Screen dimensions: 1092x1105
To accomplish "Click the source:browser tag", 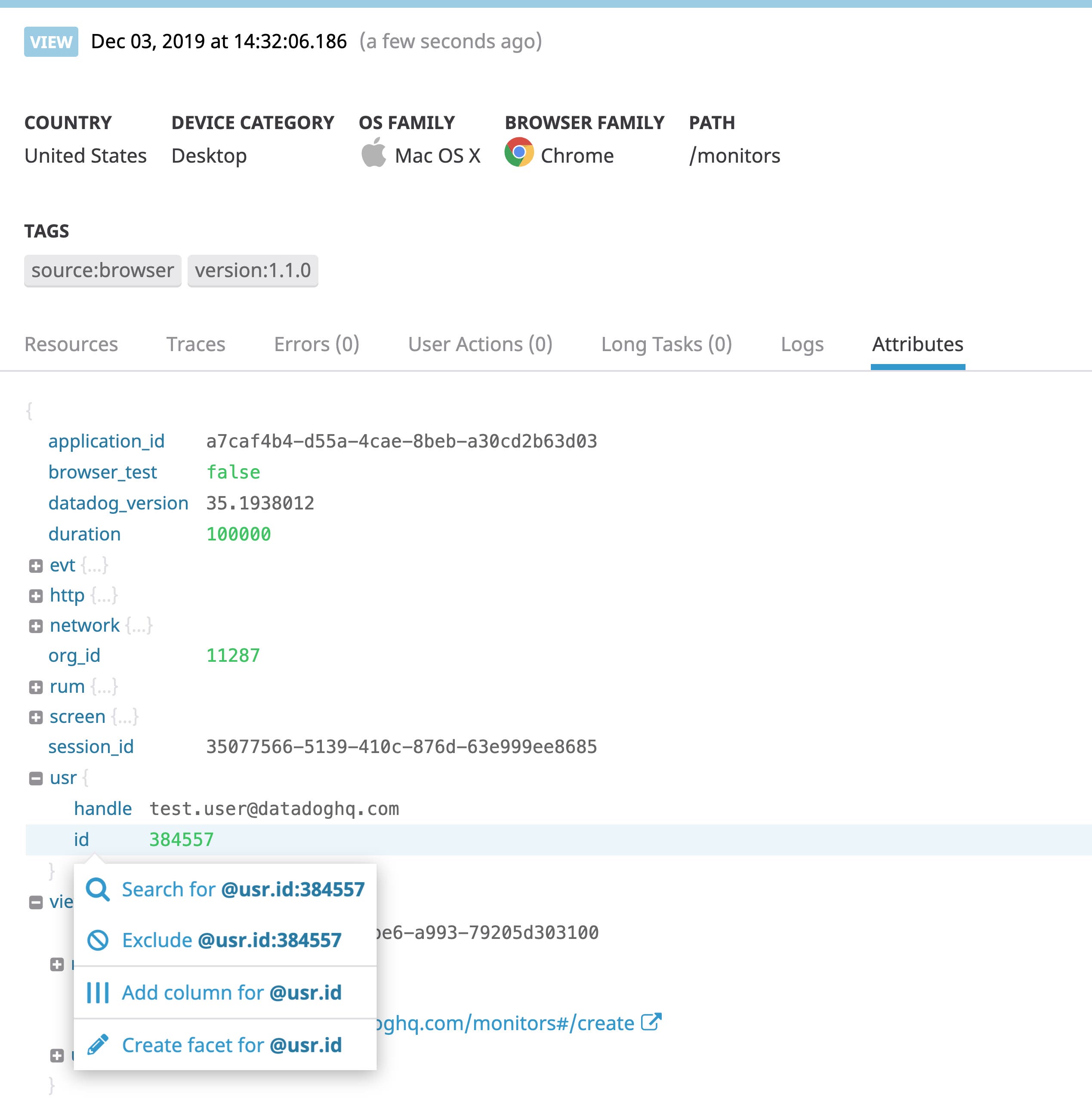I will coord(102,270).
